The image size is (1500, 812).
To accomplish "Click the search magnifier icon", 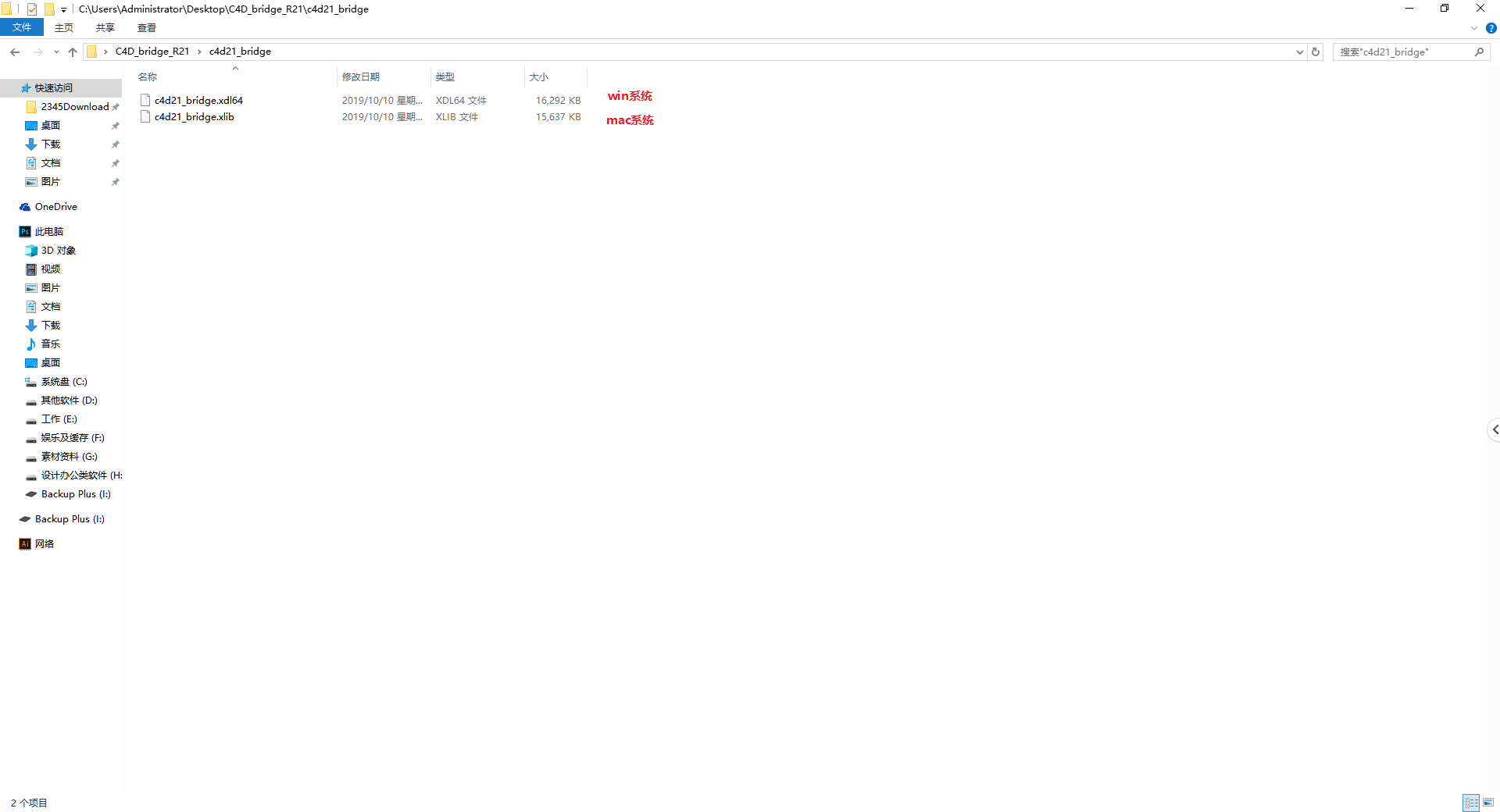I will coord(1479,52).
